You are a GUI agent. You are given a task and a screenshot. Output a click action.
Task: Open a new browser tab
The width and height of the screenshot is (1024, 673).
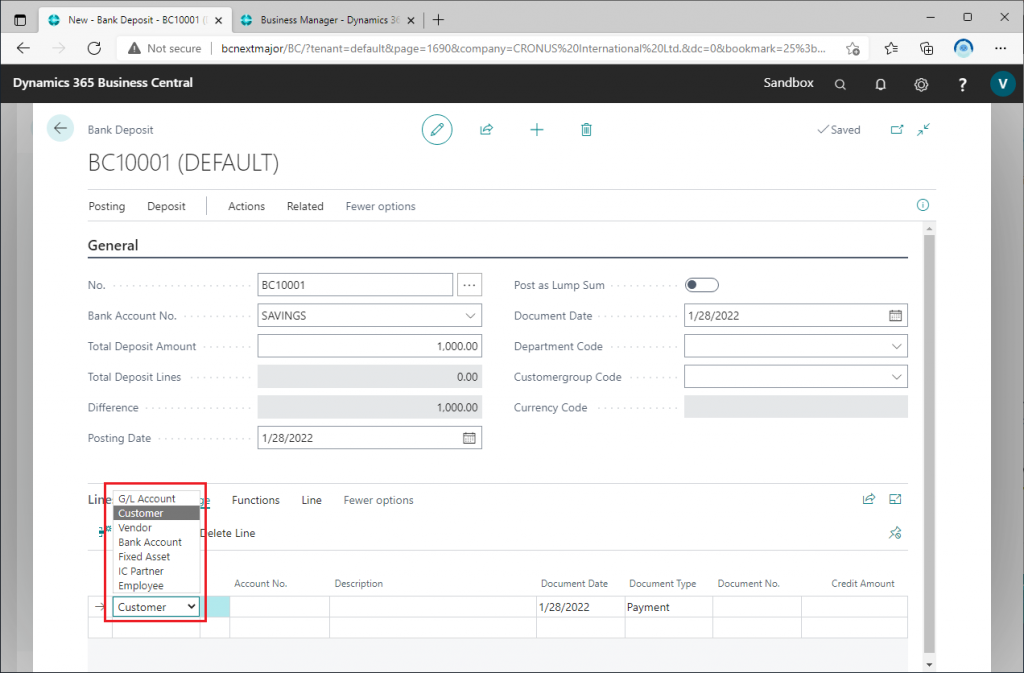coord(438,20)
